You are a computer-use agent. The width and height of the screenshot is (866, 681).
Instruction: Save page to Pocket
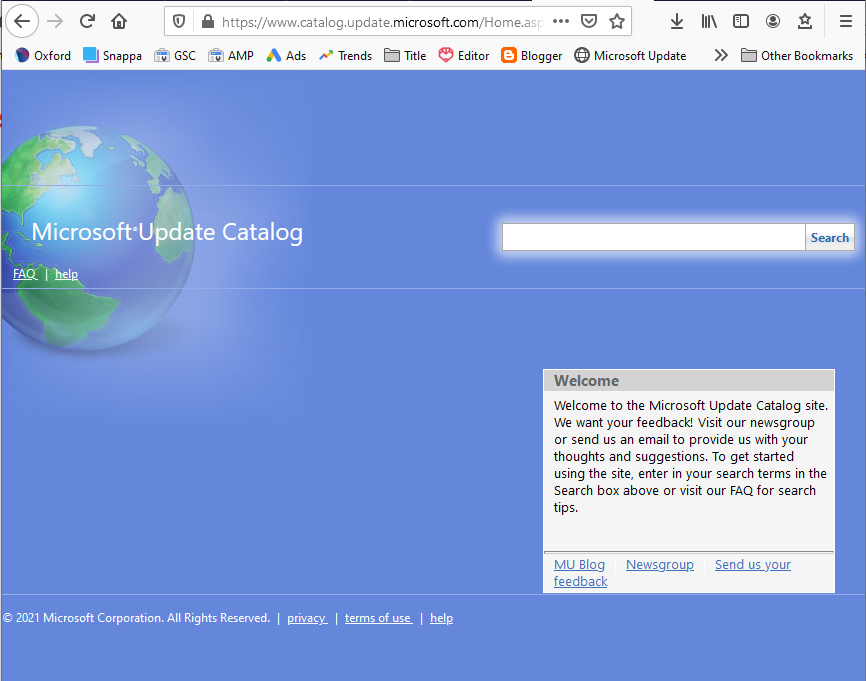[589, 22]
